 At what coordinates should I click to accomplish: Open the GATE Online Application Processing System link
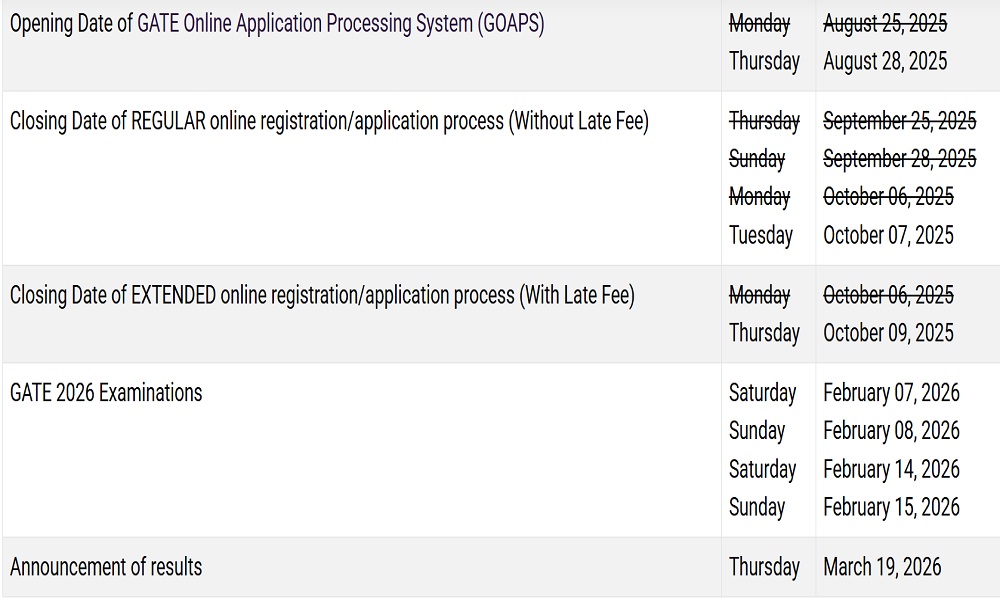(340, 24)
